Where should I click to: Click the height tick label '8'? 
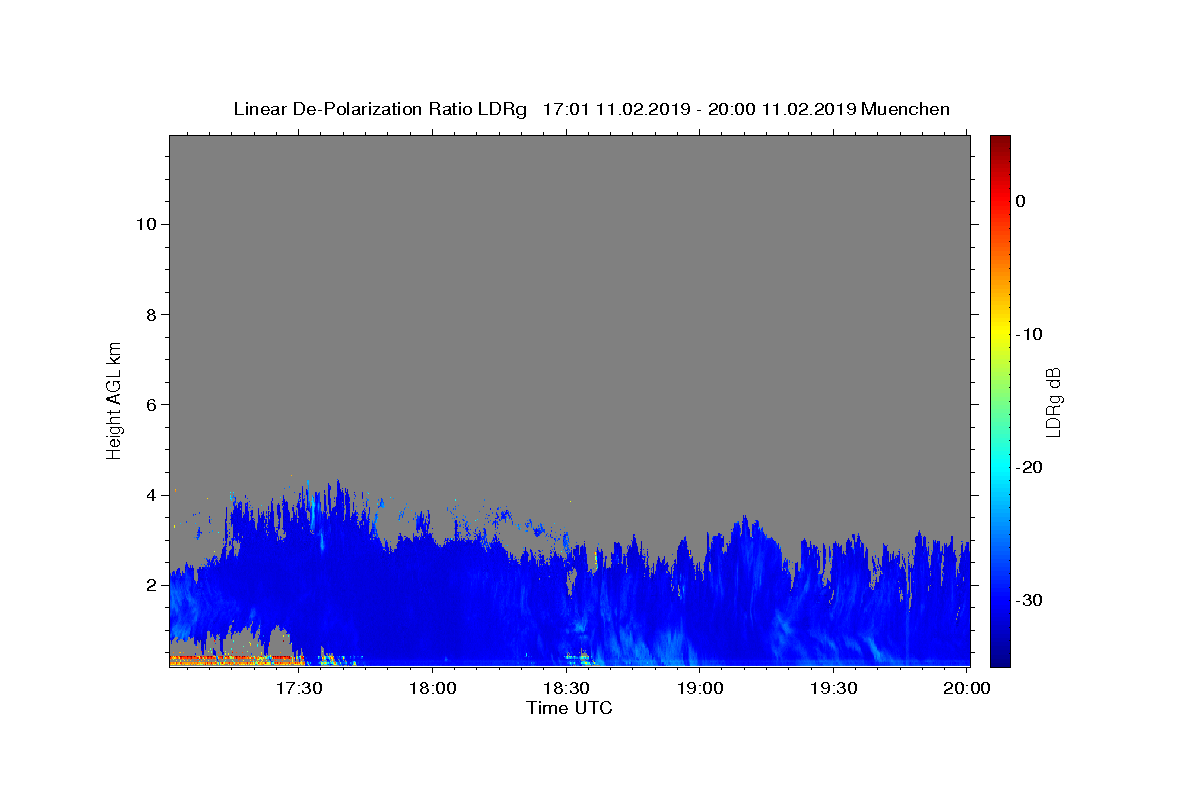click(149, 314)
